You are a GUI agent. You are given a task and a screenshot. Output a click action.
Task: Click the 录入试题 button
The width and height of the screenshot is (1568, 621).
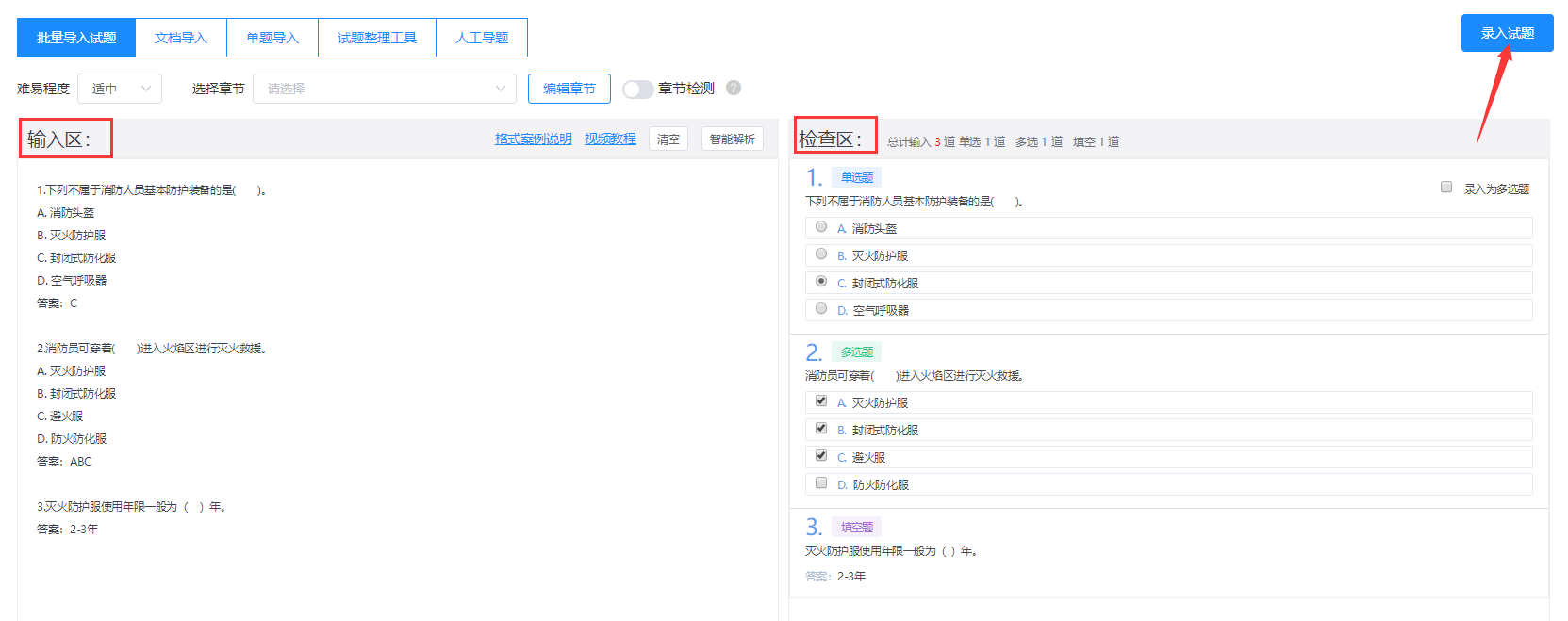click(1507, 33)
